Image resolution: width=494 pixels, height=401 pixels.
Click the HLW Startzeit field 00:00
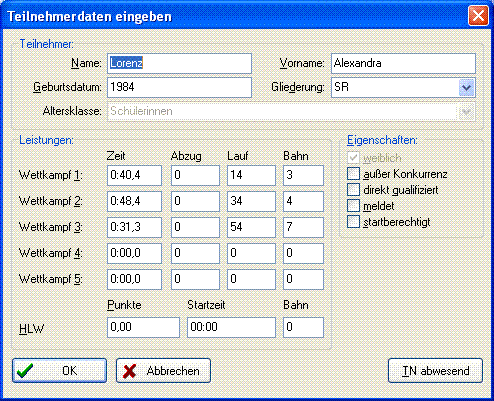[x=231, y=327]
